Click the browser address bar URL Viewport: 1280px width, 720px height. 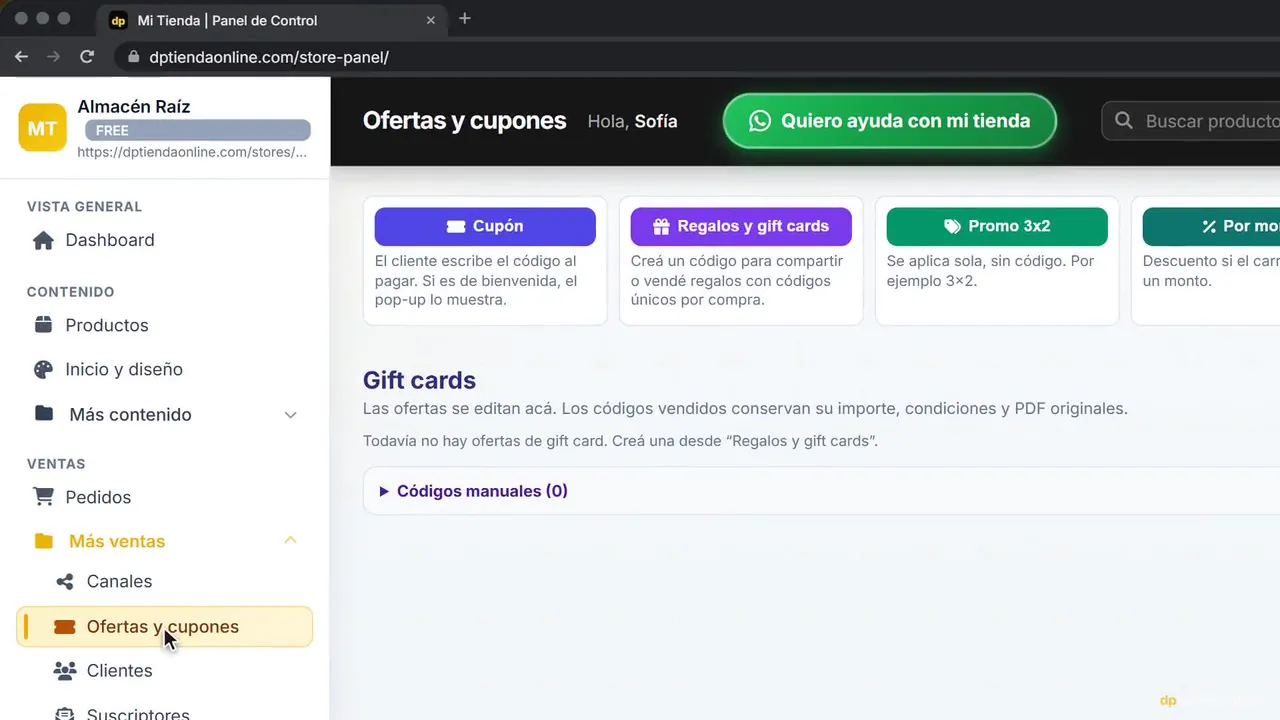pyautogui.click(x=269, y=57)
